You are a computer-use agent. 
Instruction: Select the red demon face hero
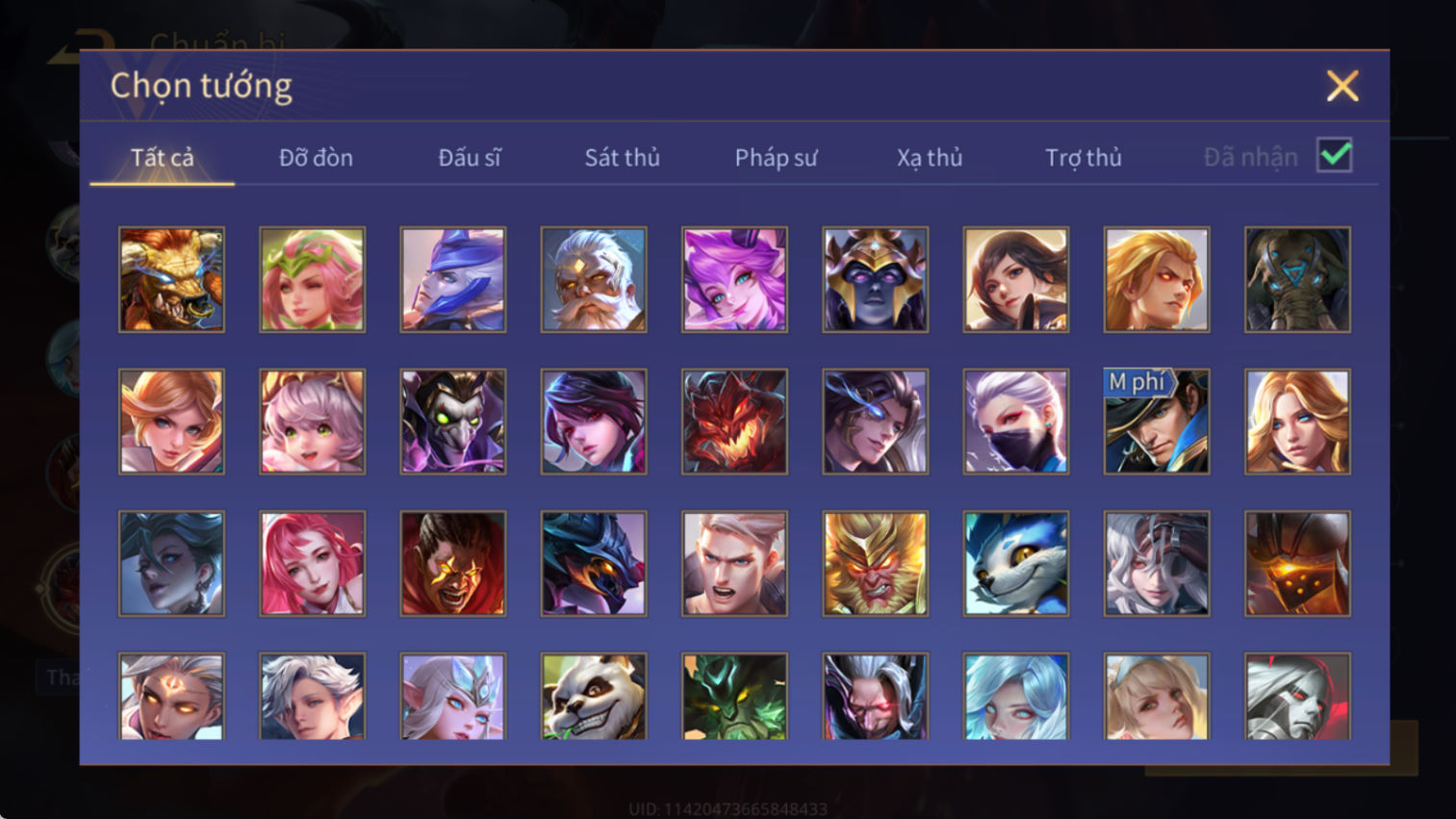(734, 422)
